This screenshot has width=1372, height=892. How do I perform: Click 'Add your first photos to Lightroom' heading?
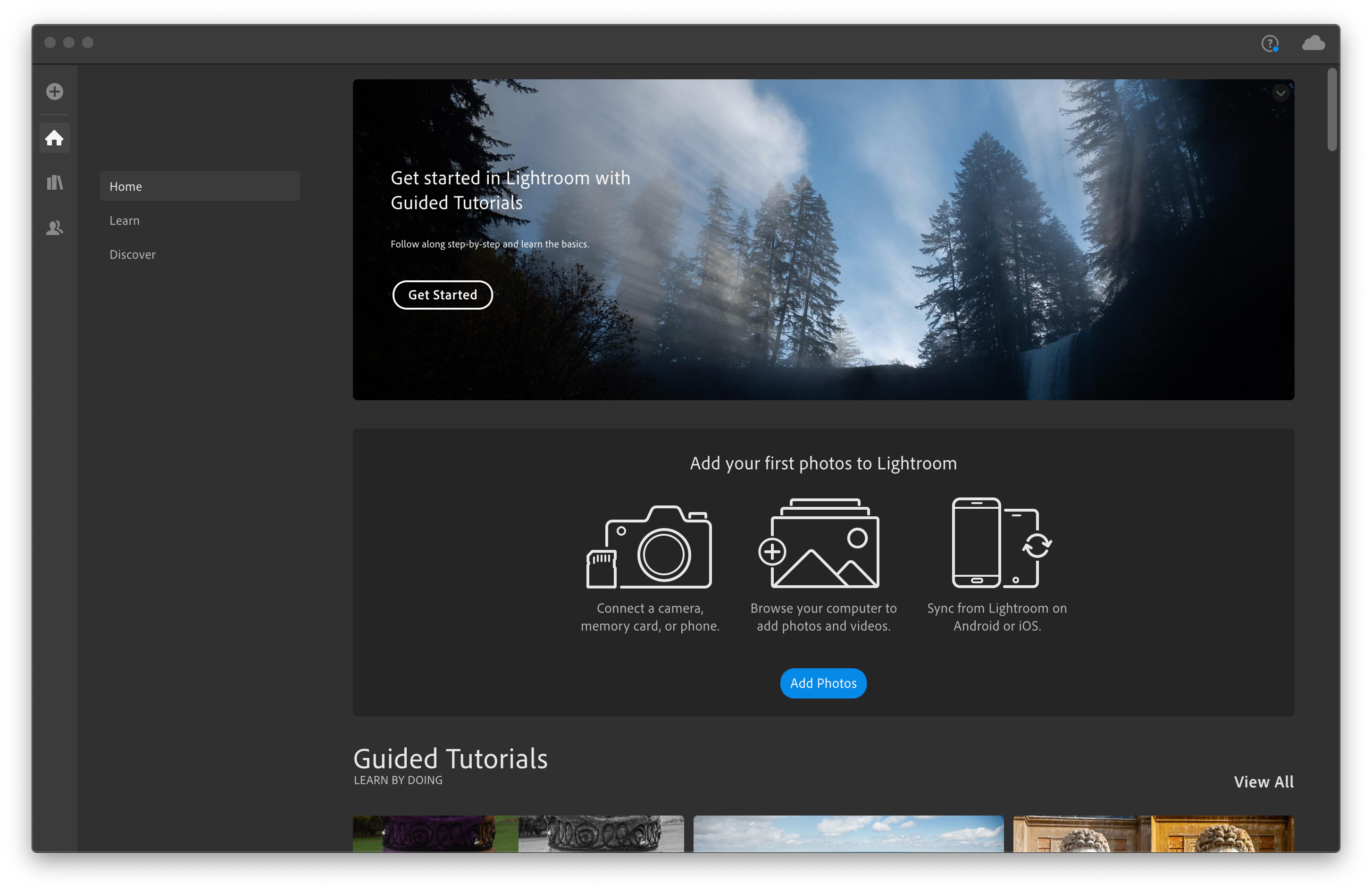[x=823, y=463]
